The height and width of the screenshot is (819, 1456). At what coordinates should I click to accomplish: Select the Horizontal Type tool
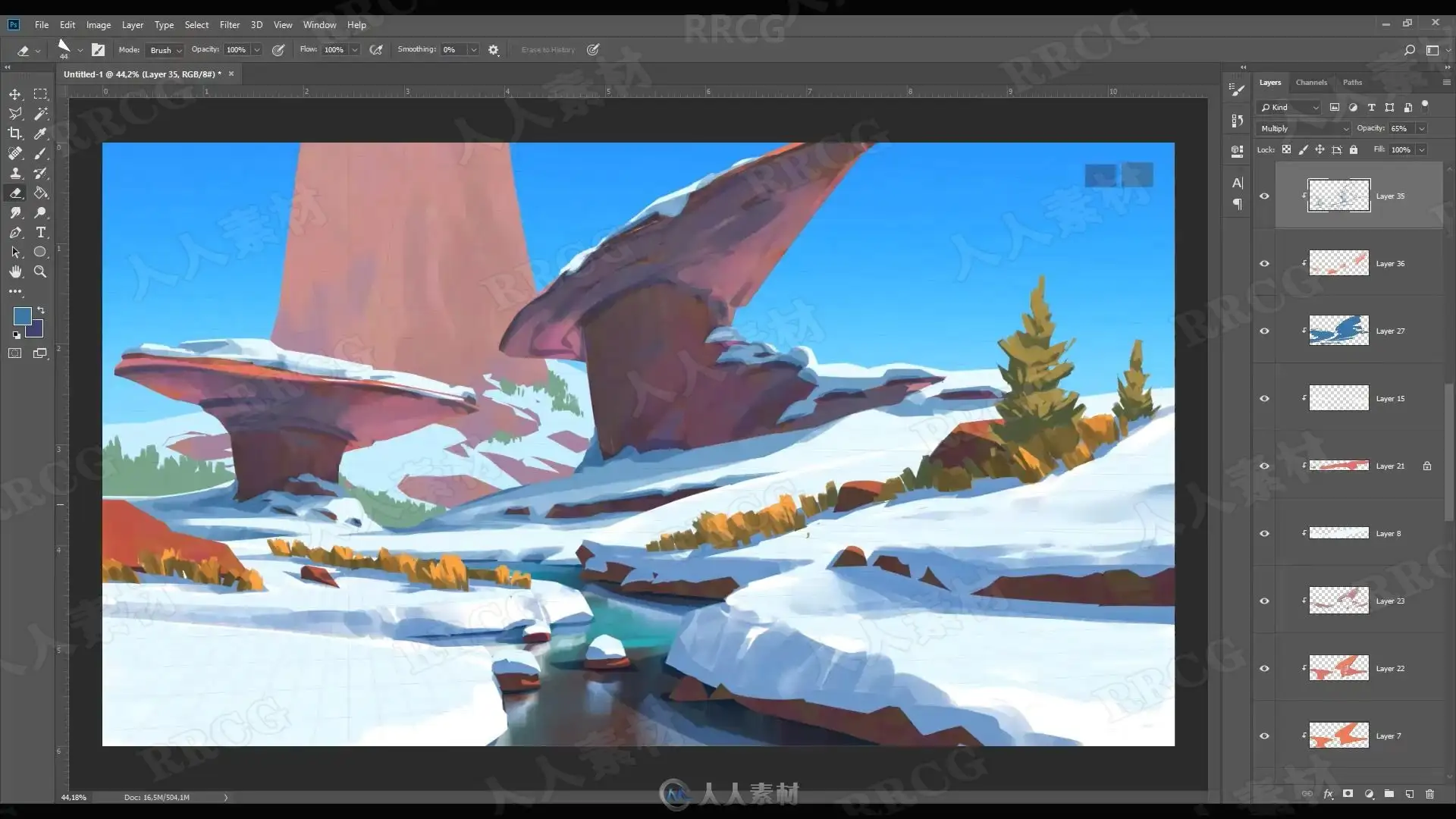(41, 233)
